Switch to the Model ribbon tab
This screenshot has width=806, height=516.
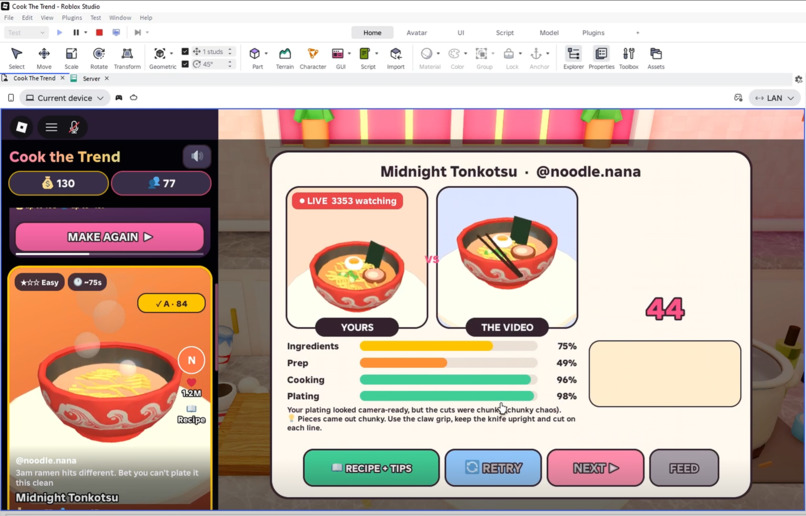tap(548, 32)
